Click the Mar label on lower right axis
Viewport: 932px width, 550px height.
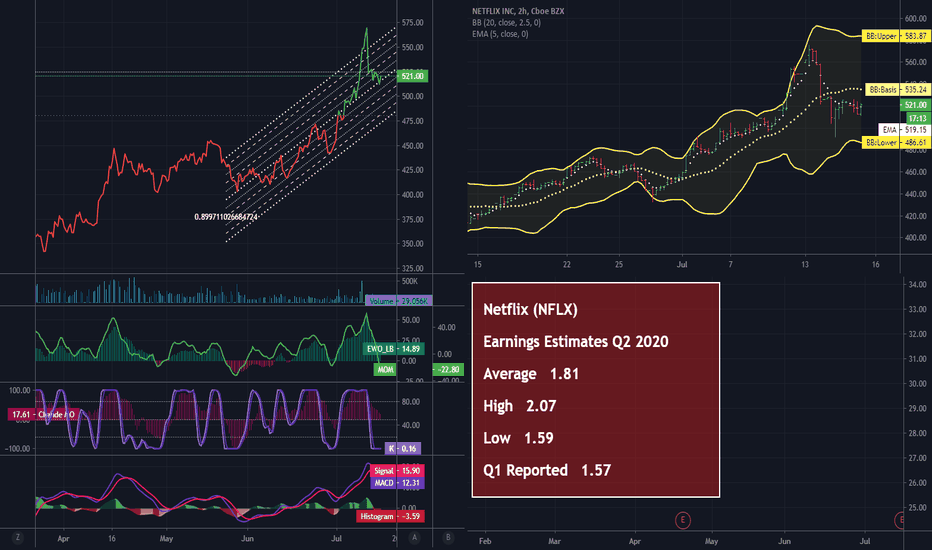pos(554,541)
